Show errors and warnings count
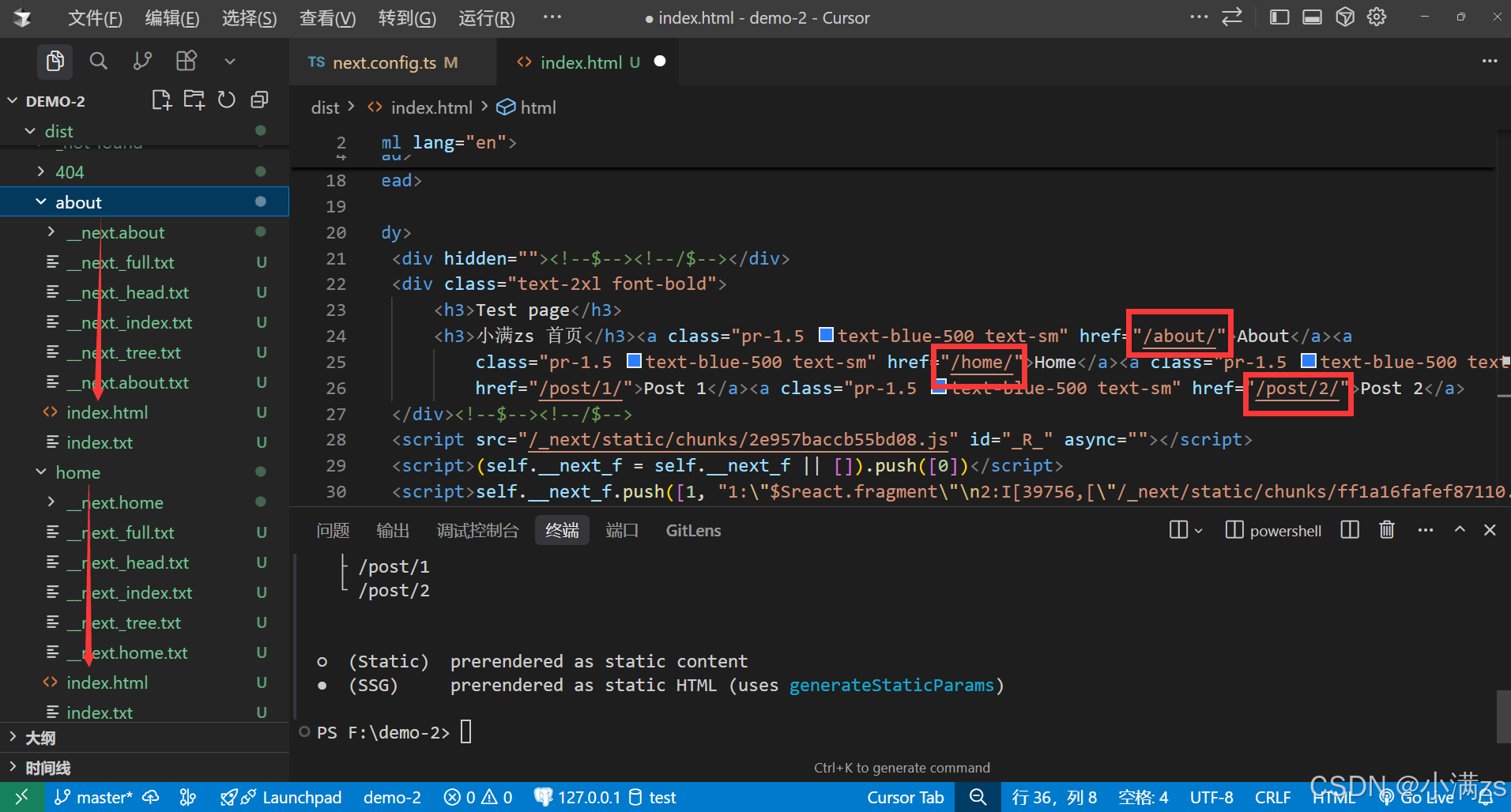 tap(478, 798)
